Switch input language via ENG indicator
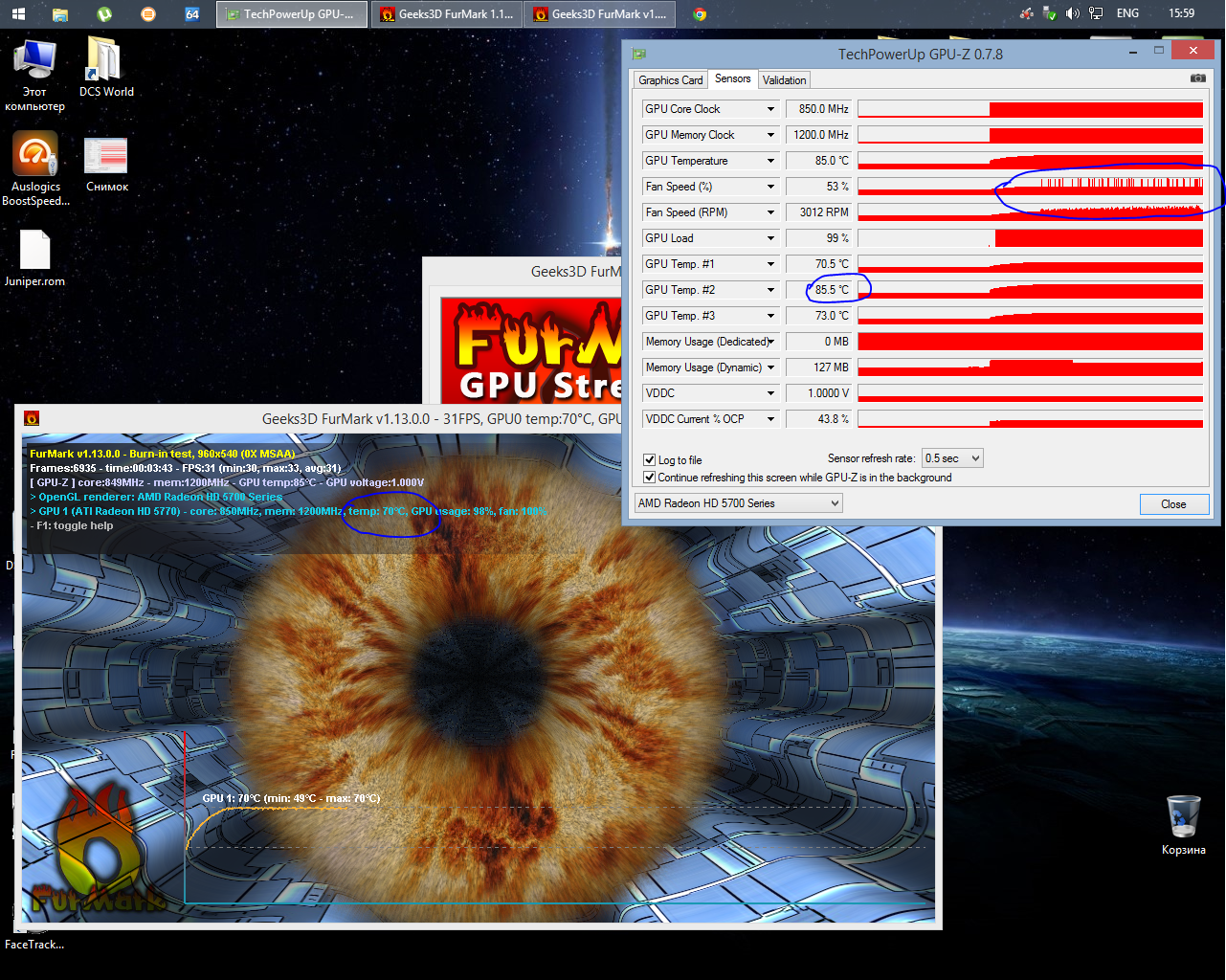Viewport: 1226px width, 980px height. [x=1128, y=13]
